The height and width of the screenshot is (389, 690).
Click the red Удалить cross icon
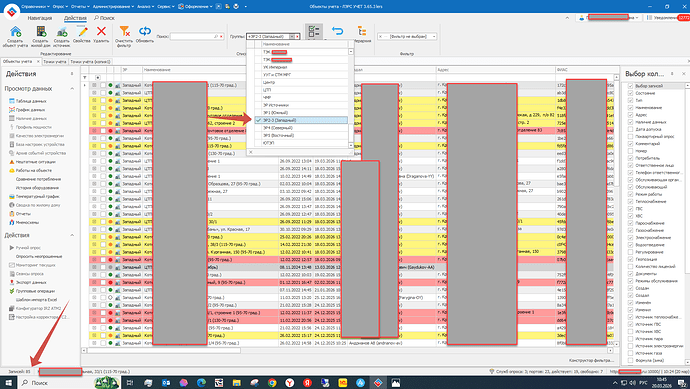point(101,31)
